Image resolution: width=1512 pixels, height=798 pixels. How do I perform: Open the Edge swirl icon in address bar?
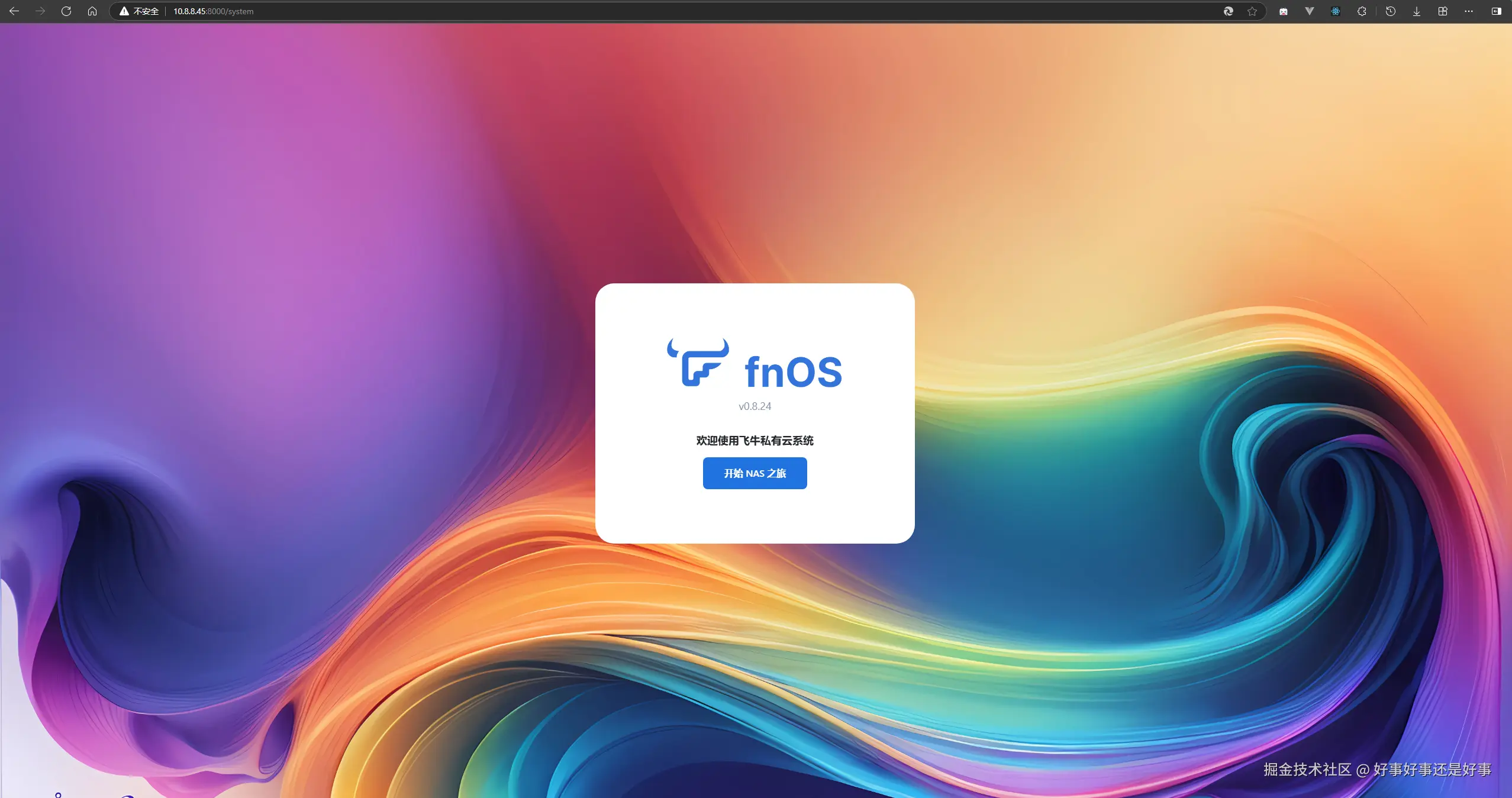(1229, 11)
